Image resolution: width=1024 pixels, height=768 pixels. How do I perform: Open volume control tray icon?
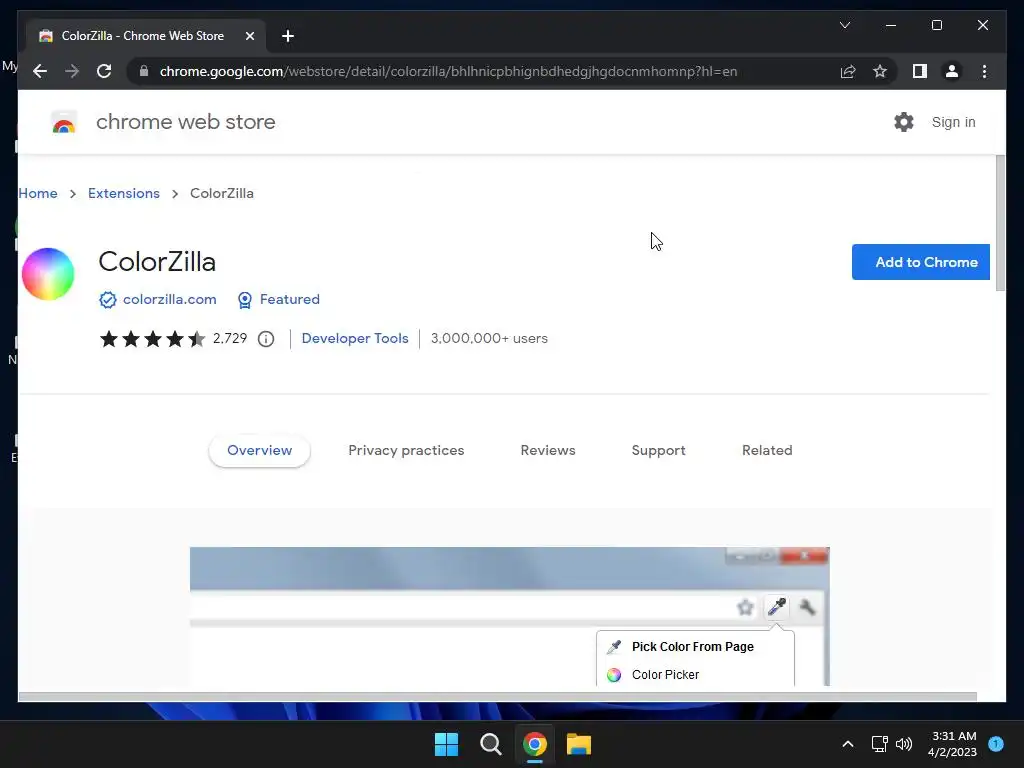[904, 744]
